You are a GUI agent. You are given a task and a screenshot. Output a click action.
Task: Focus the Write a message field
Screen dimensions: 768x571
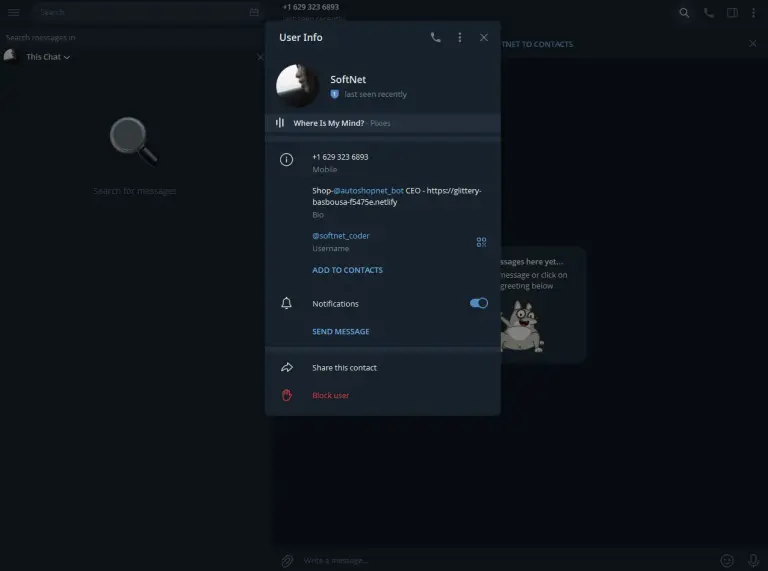507,560
